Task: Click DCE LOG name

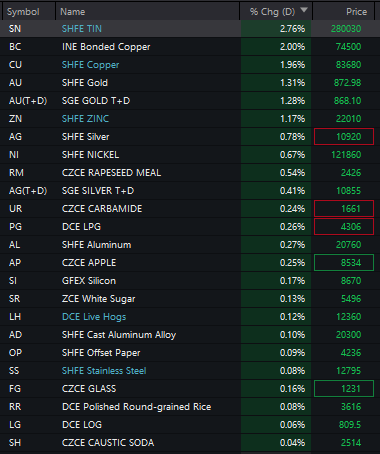Action: point(82,425)
